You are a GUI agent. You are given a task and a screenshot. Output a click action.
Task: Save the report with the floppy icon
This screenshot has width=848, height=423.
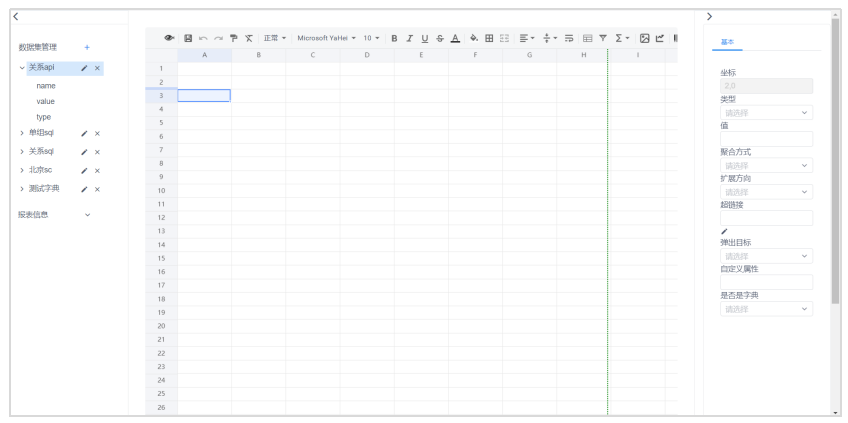pos(188,38)
